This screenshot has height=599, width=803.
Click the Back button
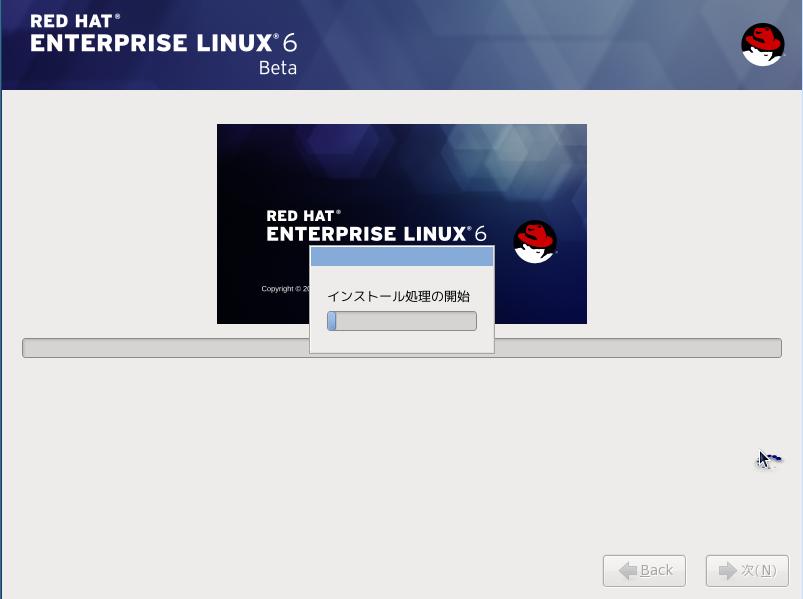pyautogui.click(x=644, y=570)
